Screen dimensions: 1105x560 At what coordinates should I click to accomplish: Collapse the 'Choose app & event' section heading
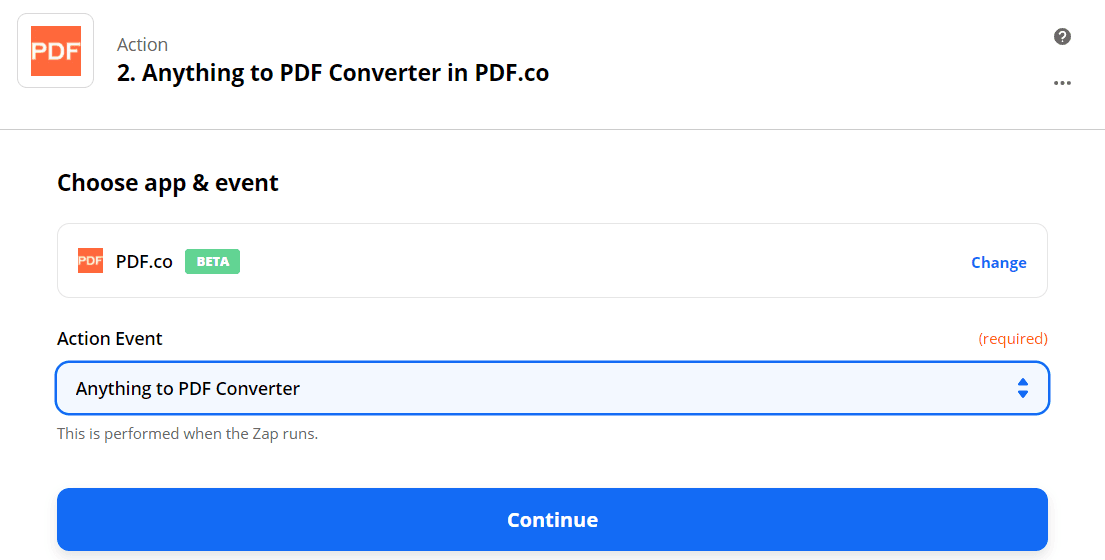pos(168,183)
